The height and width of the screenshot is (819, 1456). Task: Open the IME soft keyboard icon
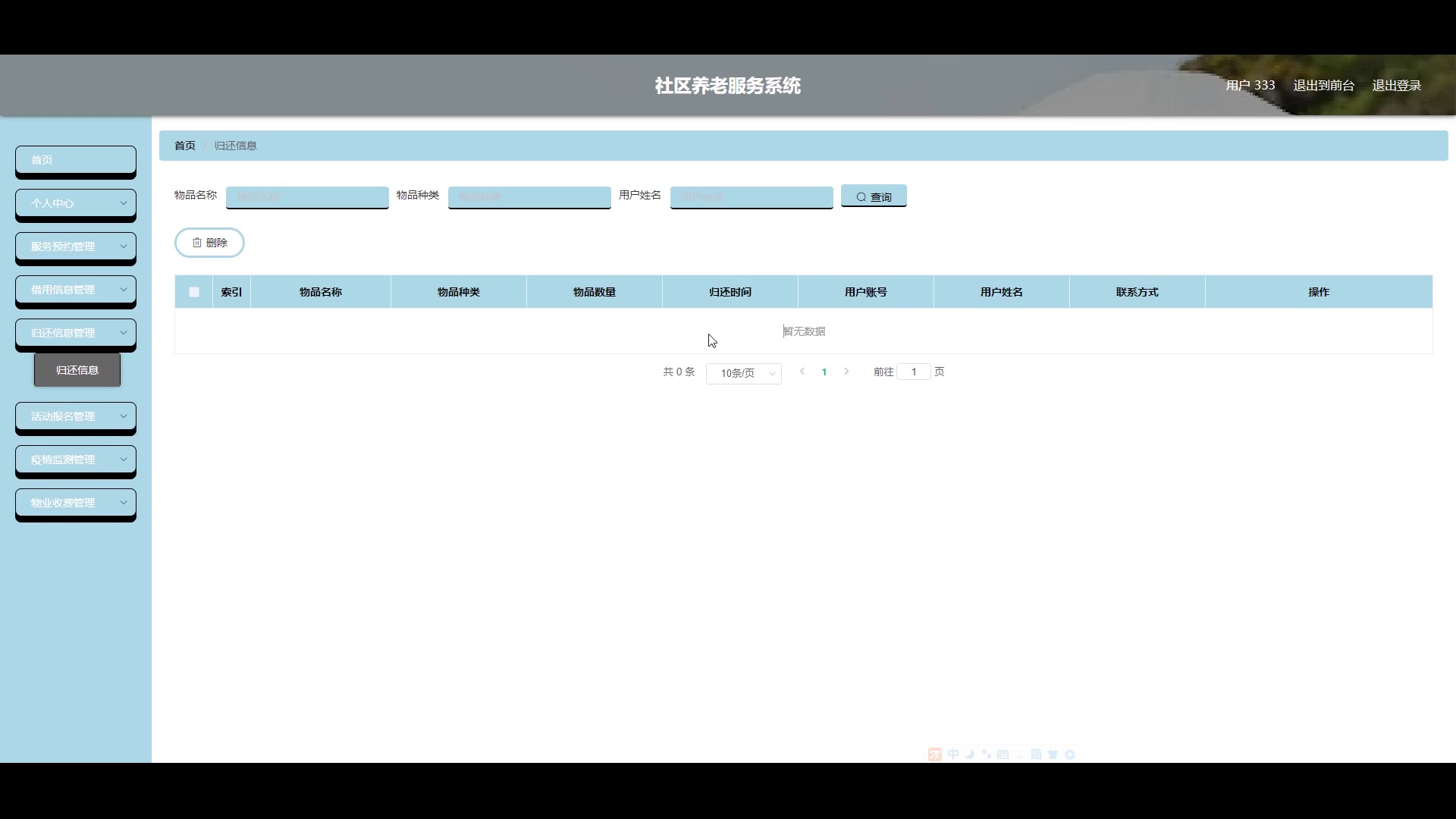point(1003,755)
